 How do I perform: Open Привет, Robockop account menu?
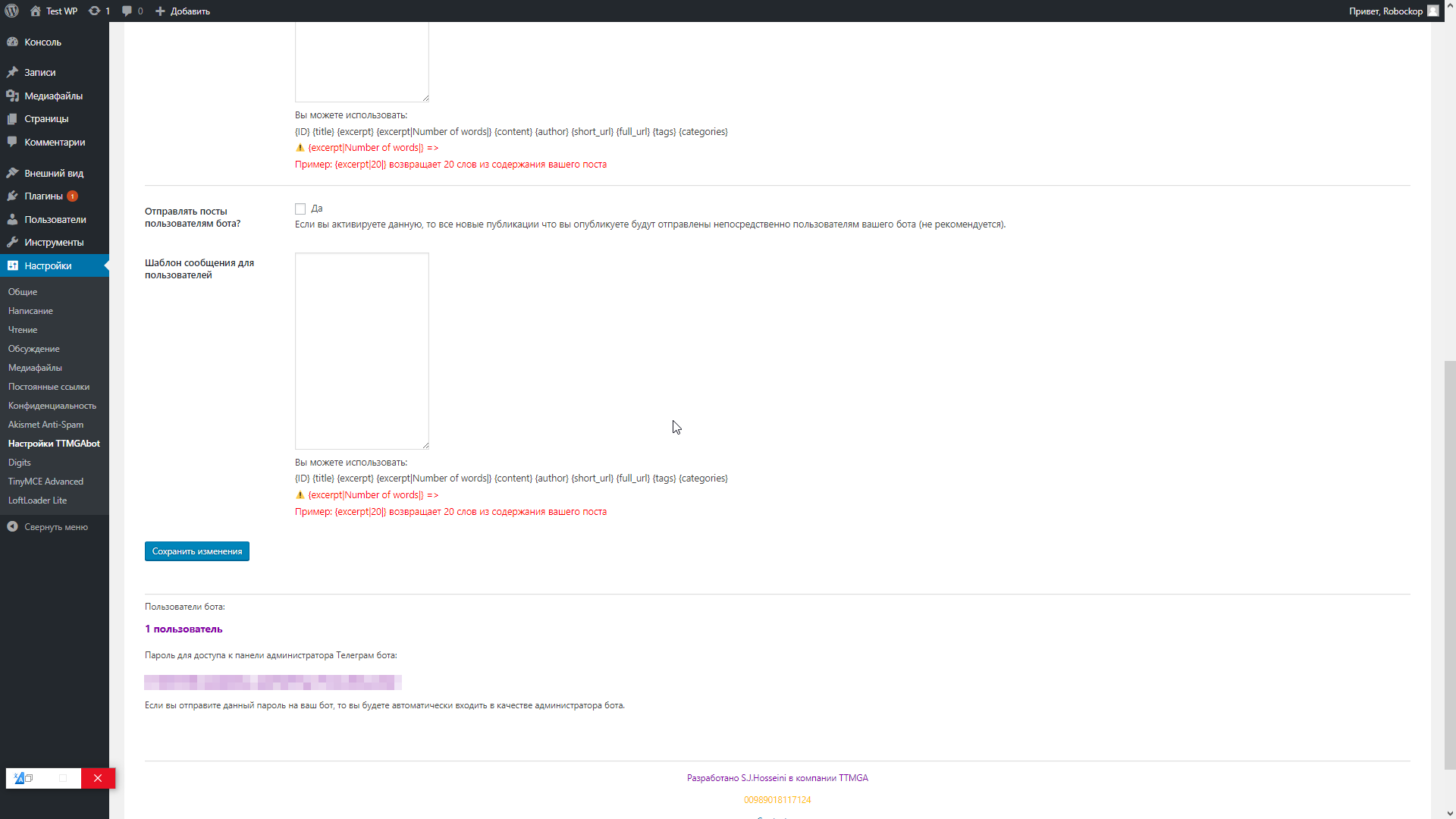[1385, 11]
